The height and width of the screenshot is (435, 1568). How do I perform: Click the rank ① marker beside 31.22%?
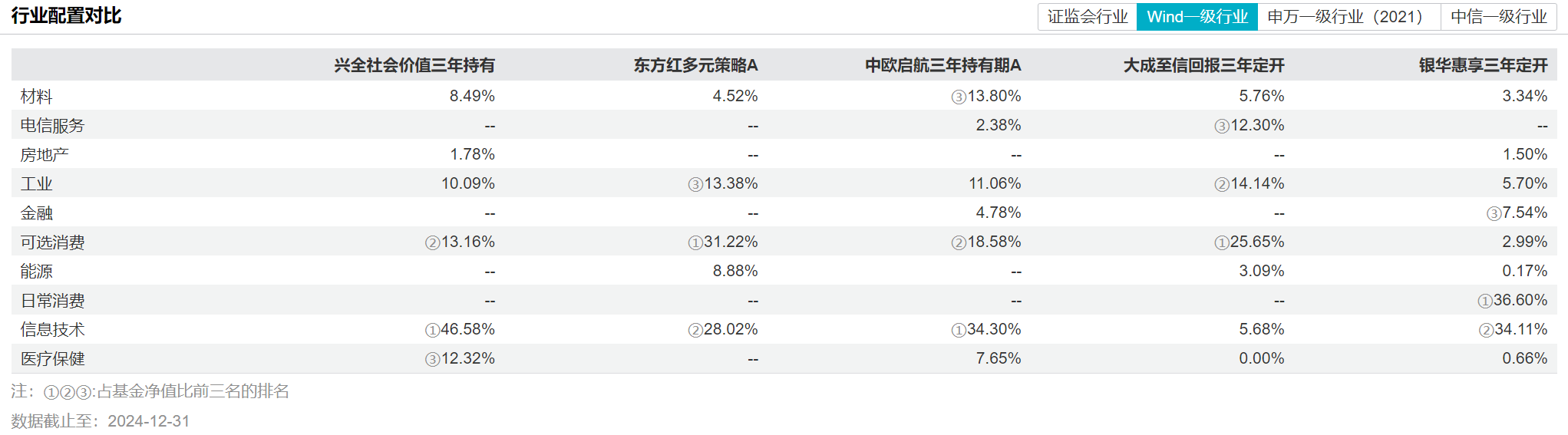point(695,243)
